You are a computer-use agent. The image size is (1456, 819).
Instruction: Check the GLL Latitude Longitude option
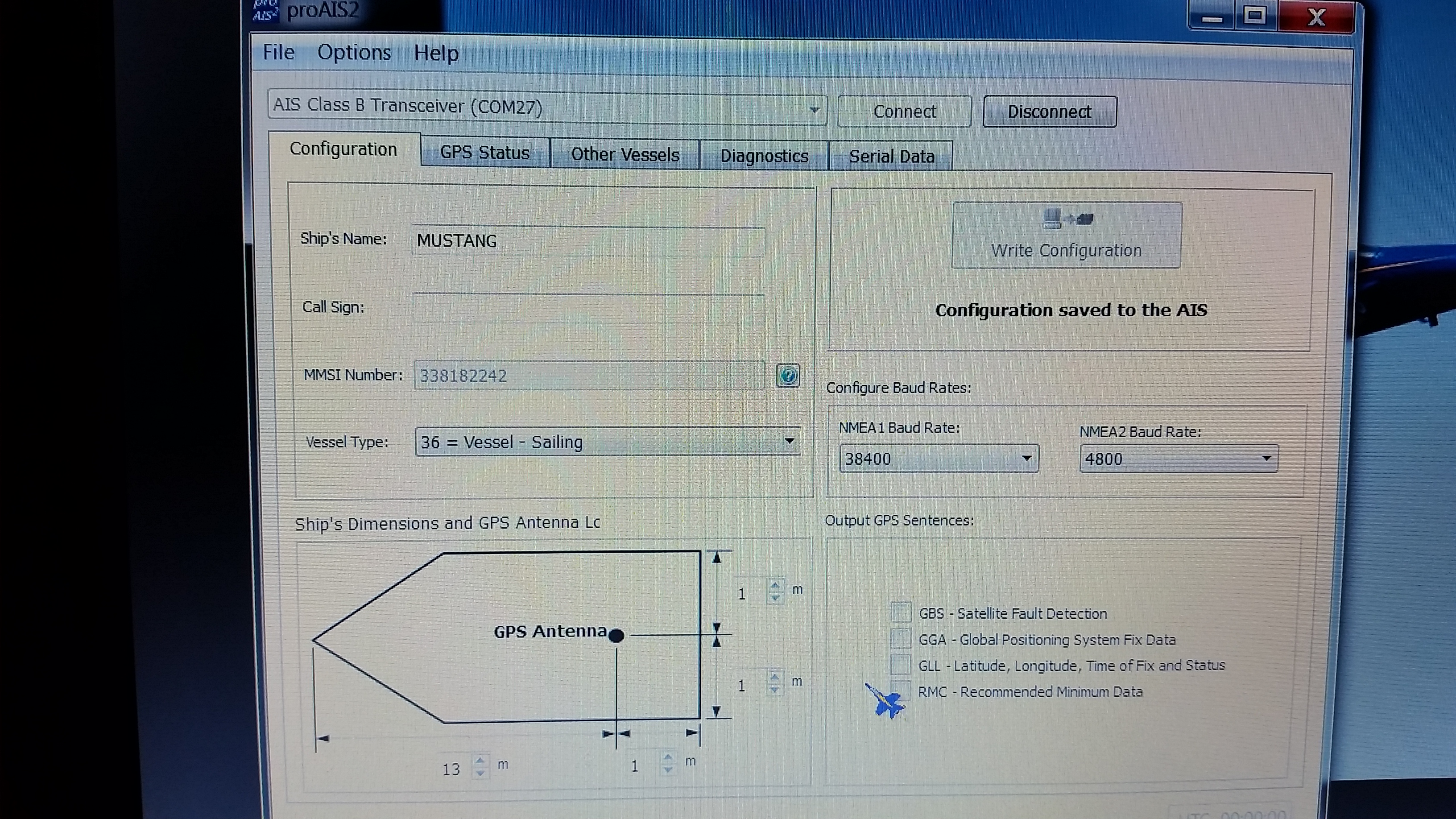pos(900,665)
